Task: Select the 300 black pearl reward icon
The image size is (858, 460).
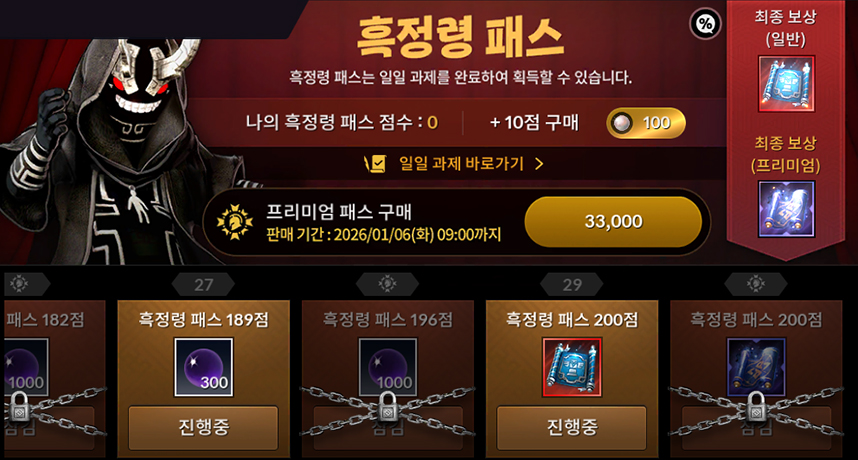Action: [x=204, y=367]
